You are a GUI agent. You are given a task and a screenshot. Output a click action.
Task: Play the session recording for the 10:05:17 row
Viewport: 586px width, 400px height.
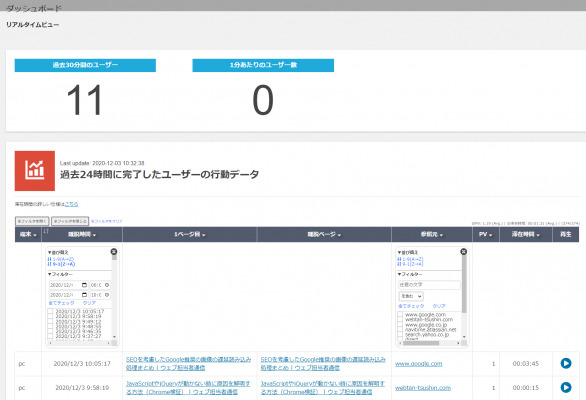(x=565, y=363)
